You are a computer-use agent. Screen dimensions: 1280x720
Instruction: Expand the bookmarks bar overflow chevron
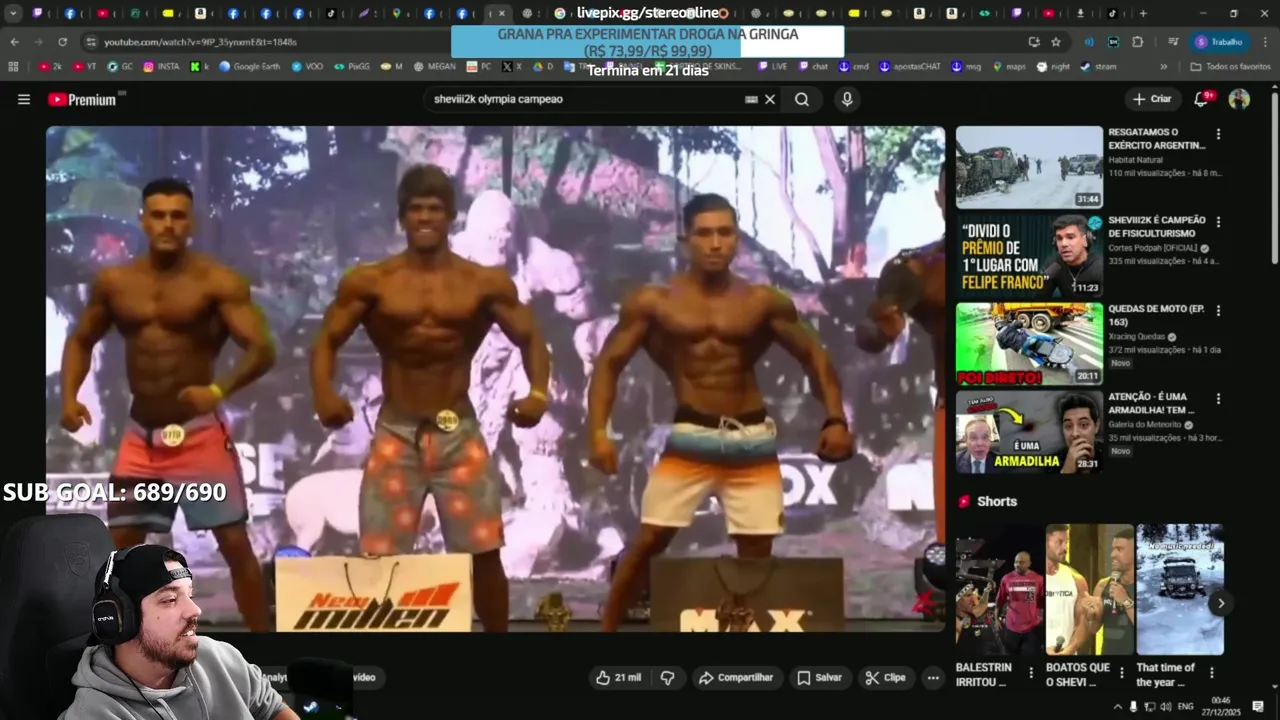1163,66
